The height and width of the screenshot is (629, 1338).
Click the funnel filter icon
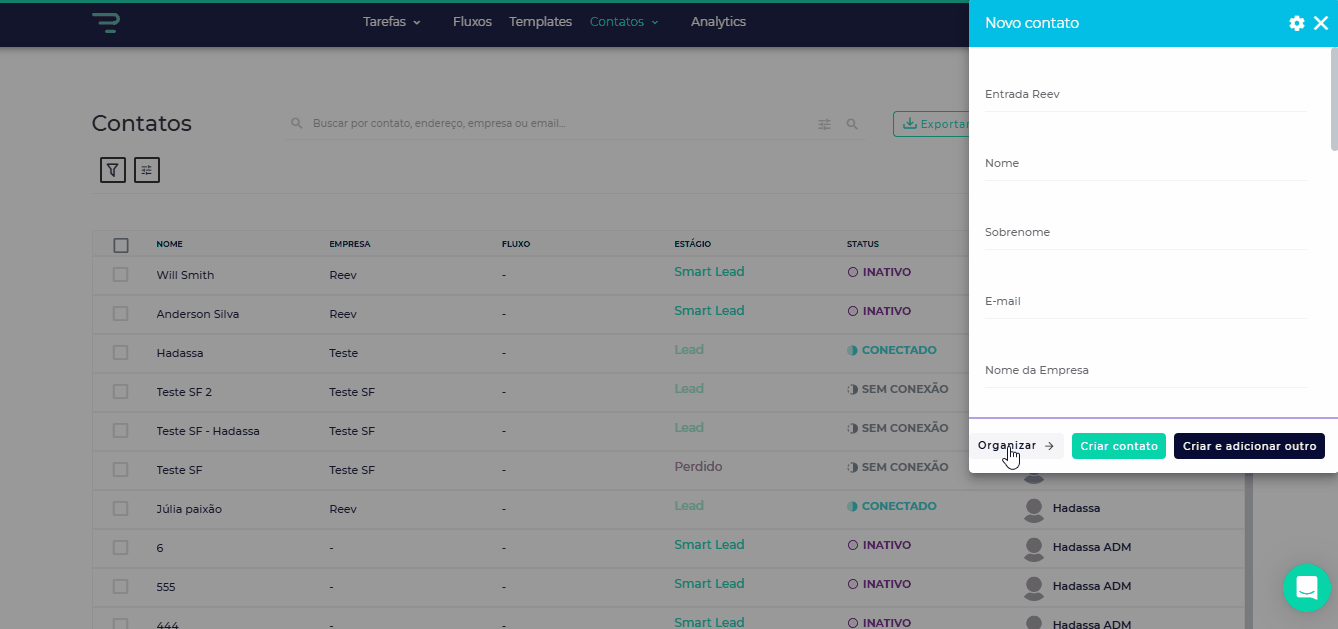(113, 170)
